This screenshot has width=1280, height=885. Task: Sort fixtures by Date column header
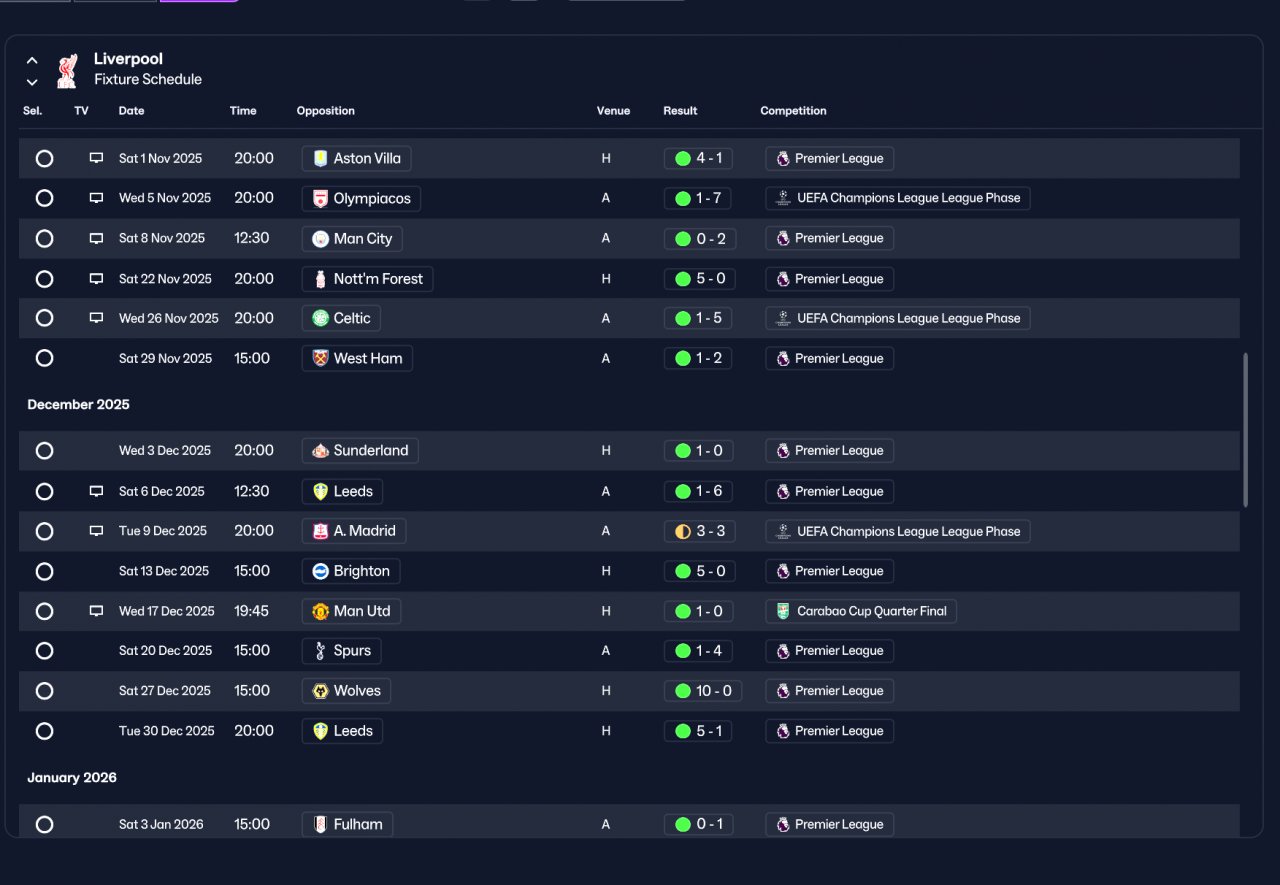tap(131, 111)
